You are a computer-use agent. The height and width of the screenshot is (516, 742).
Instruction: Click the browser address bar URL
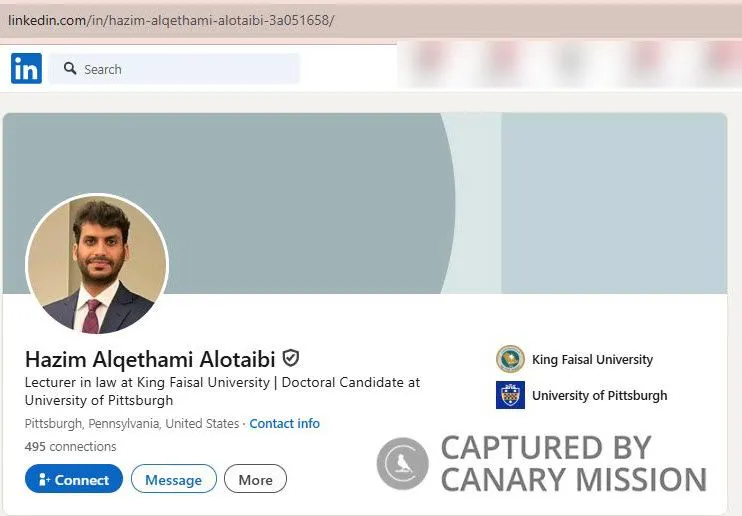point(171,20)
